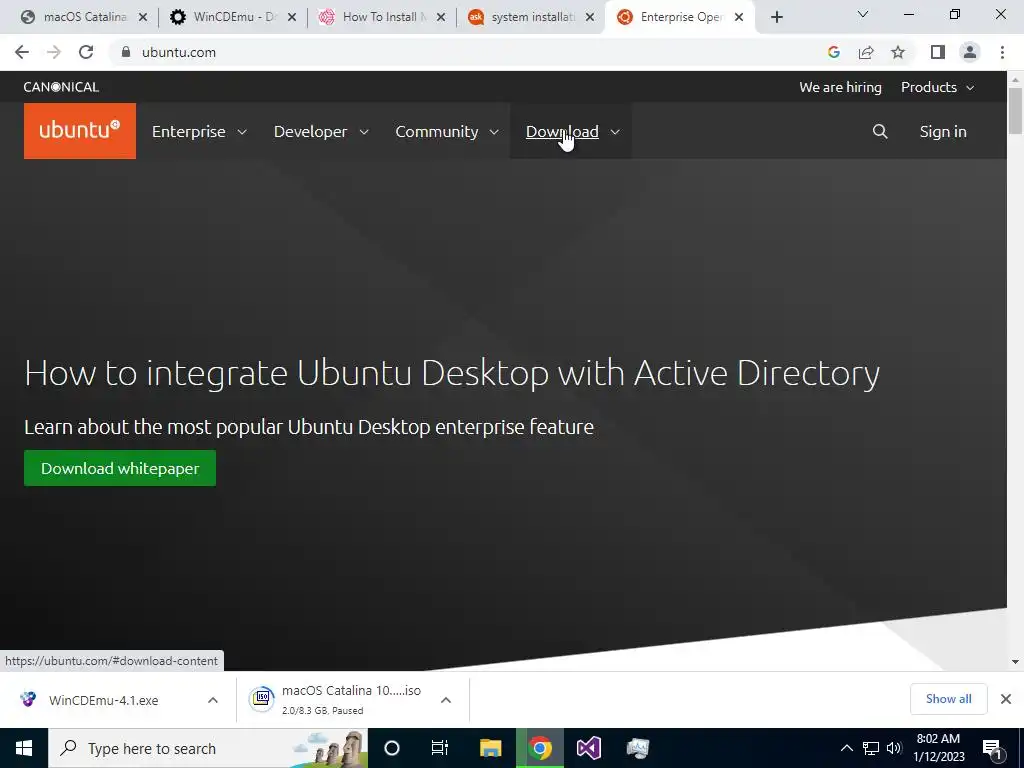Open Visual Studio from taskbar
The image size is (1024, 768).
pyautogui.click(x=588, y=748)
